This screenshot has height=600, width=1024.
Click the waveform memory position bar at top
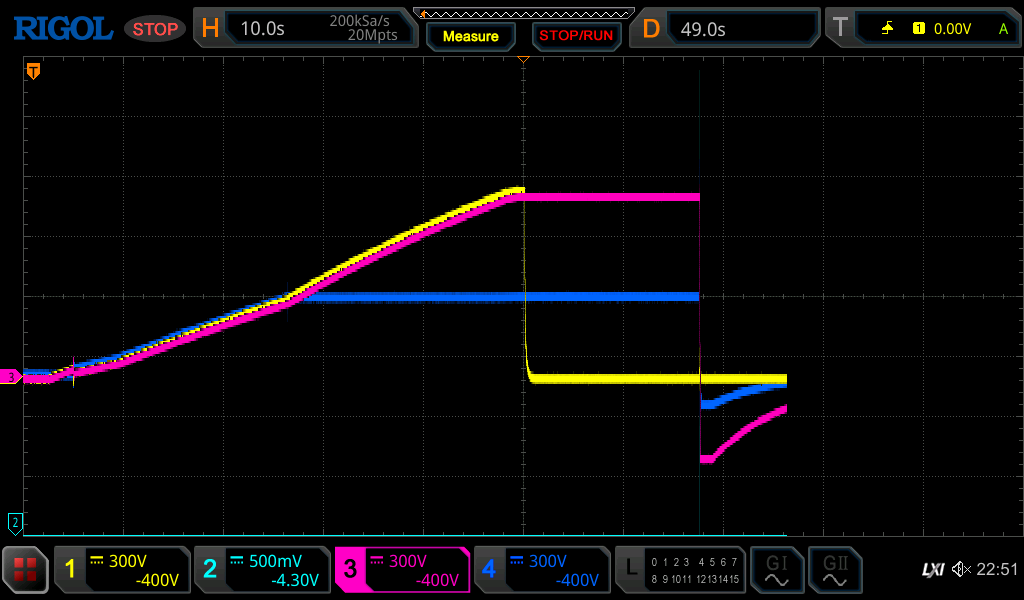[x=523, y=12]
